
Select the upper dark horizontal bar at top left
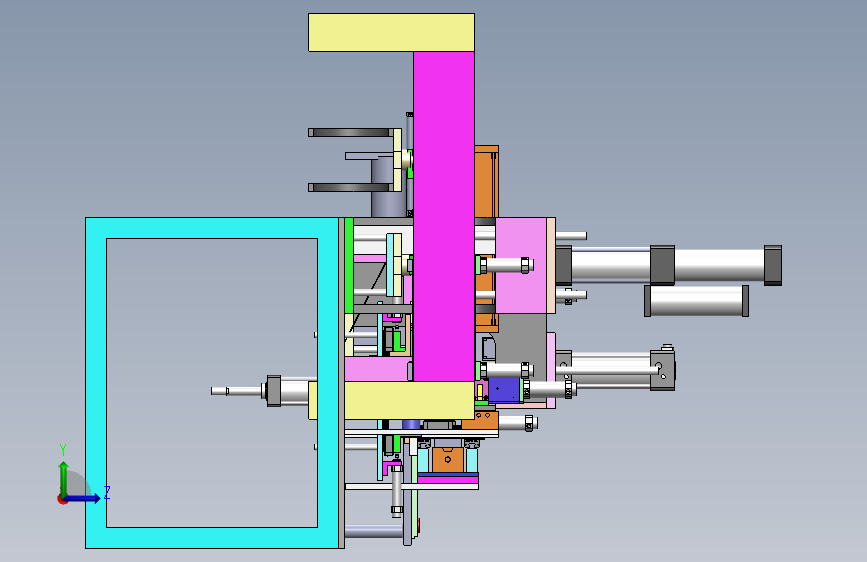[351, 132]
